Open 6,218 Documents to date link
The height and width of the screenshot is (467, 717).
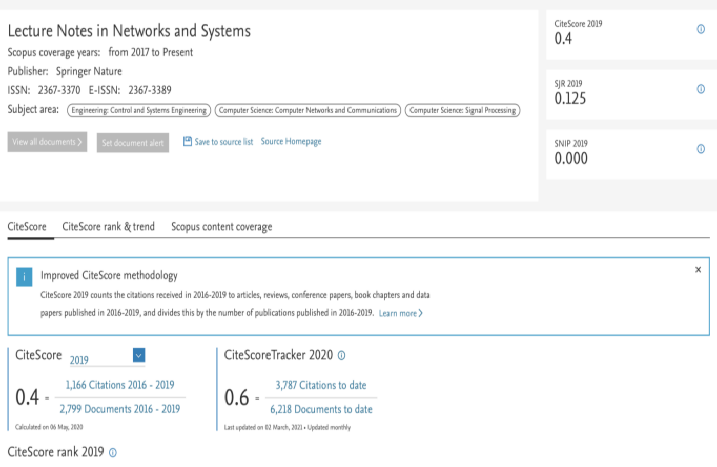click(321, 409)
